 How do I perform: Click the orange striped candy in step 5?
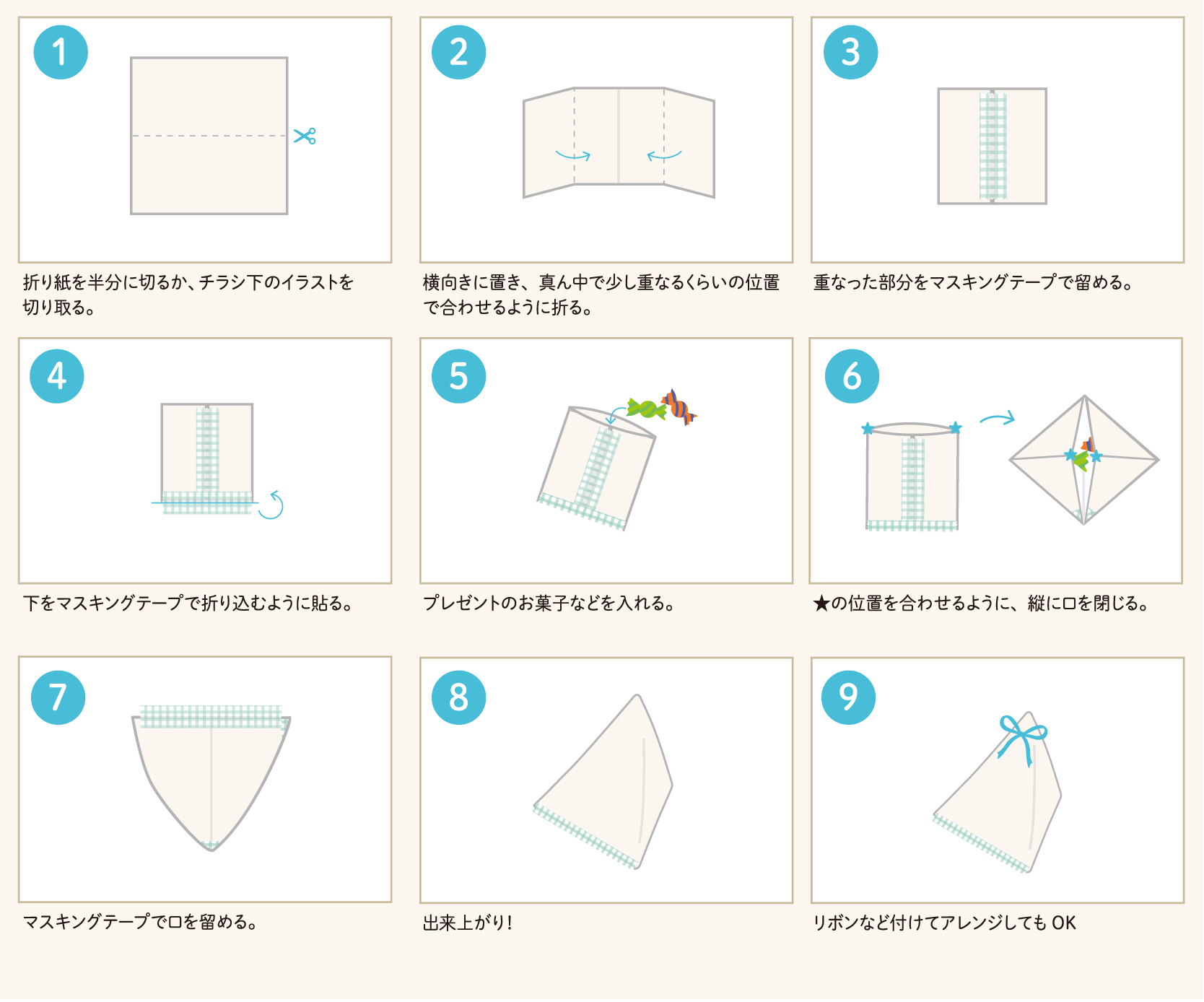(x=678, y=407)
